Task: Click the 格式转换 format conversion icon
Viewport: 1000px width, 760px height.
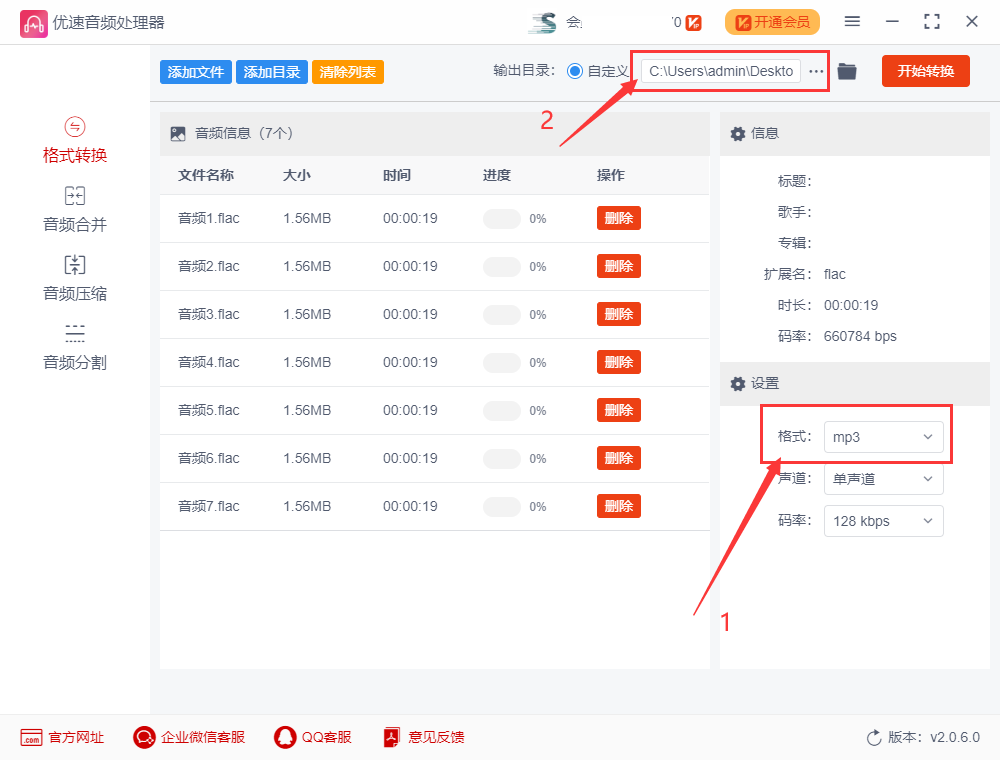Action: coord(74,139)
